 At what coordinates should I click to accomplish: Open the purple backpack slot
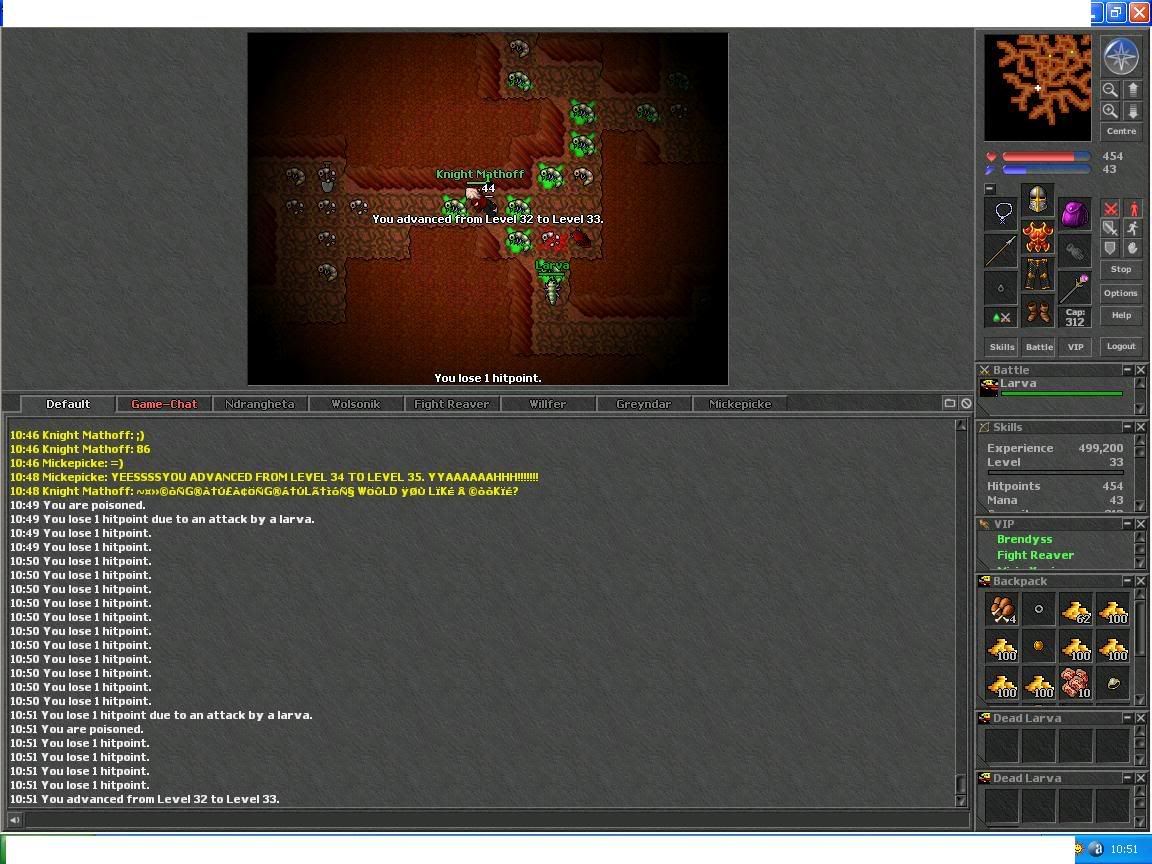tap(1074, 213)
